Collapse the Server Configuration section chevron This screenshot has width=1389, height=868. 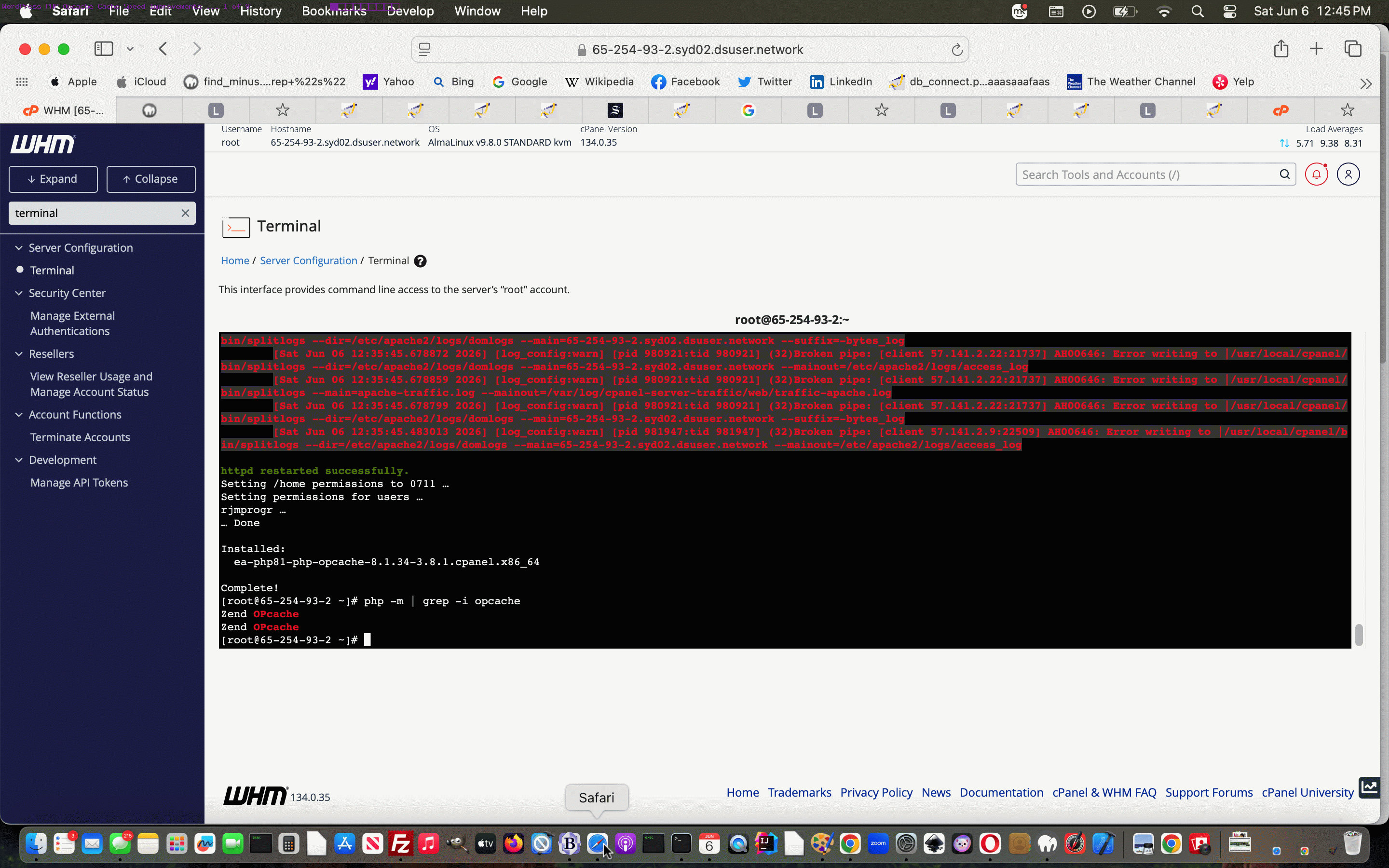19,247
